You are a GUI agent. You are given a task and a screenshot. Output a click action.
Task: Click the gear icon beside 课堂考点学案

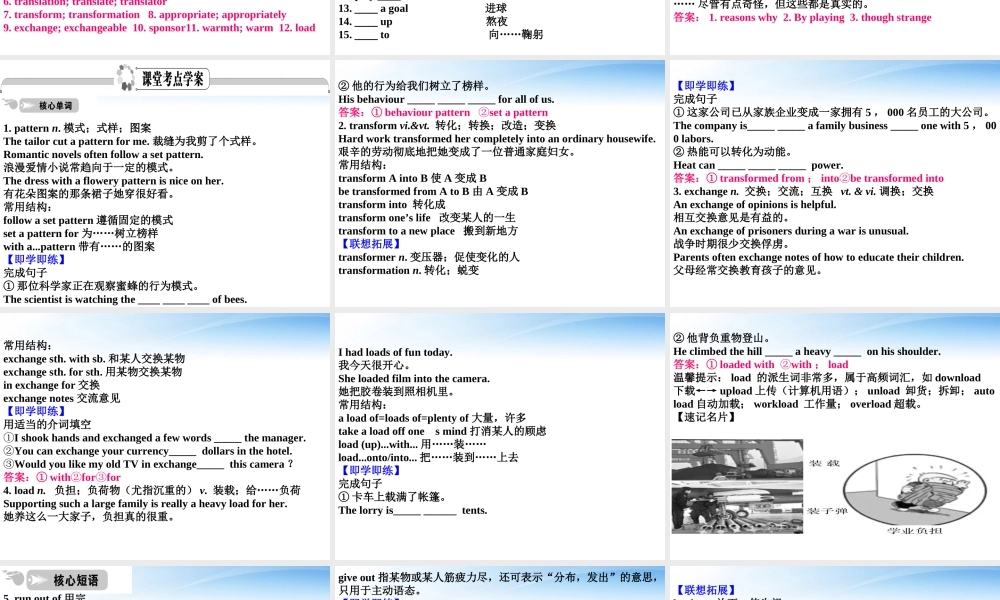click(x=125, y=78)
